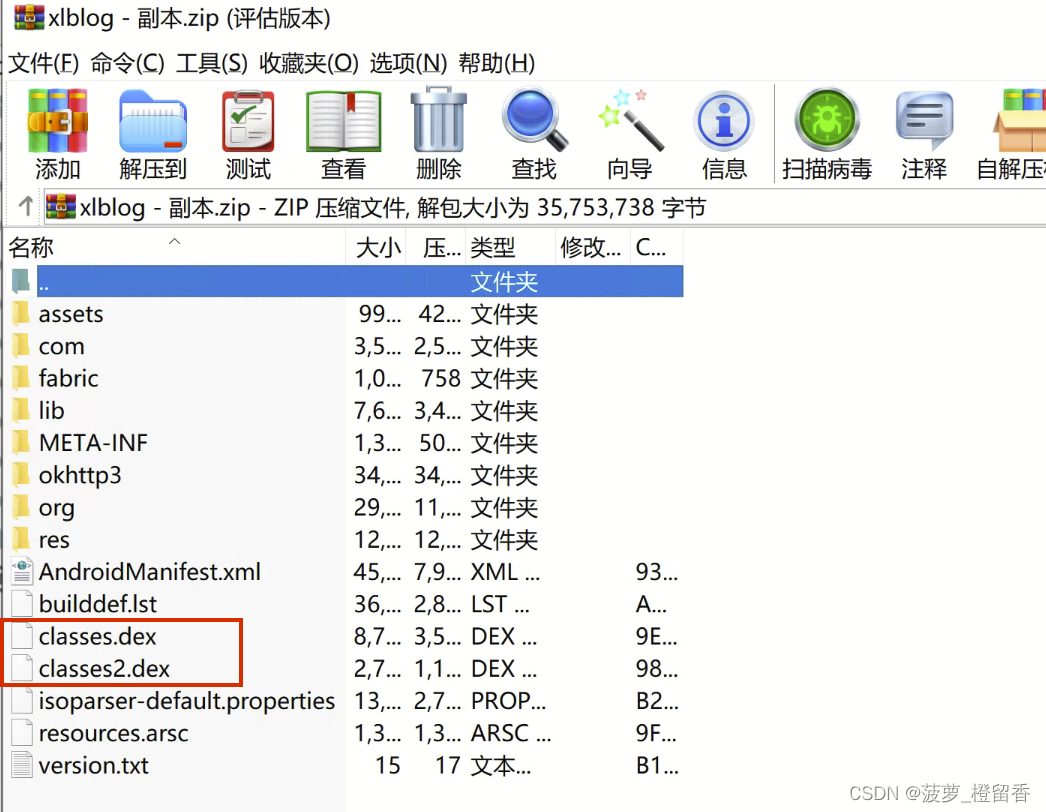The width and height of the screenshot is (1046, 812).
Task: Click the WinRAR icon in the title bar
Action: (x=29, y=17)
